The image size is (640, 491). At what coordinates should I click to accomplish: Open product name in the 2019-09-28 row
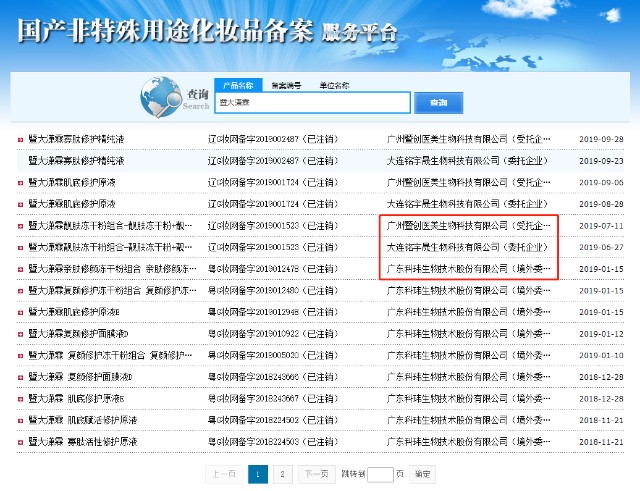[76, 139]
